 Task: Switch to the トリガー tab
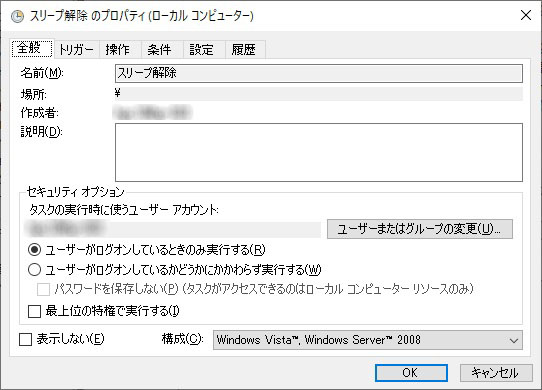click(x=76, y=50)
